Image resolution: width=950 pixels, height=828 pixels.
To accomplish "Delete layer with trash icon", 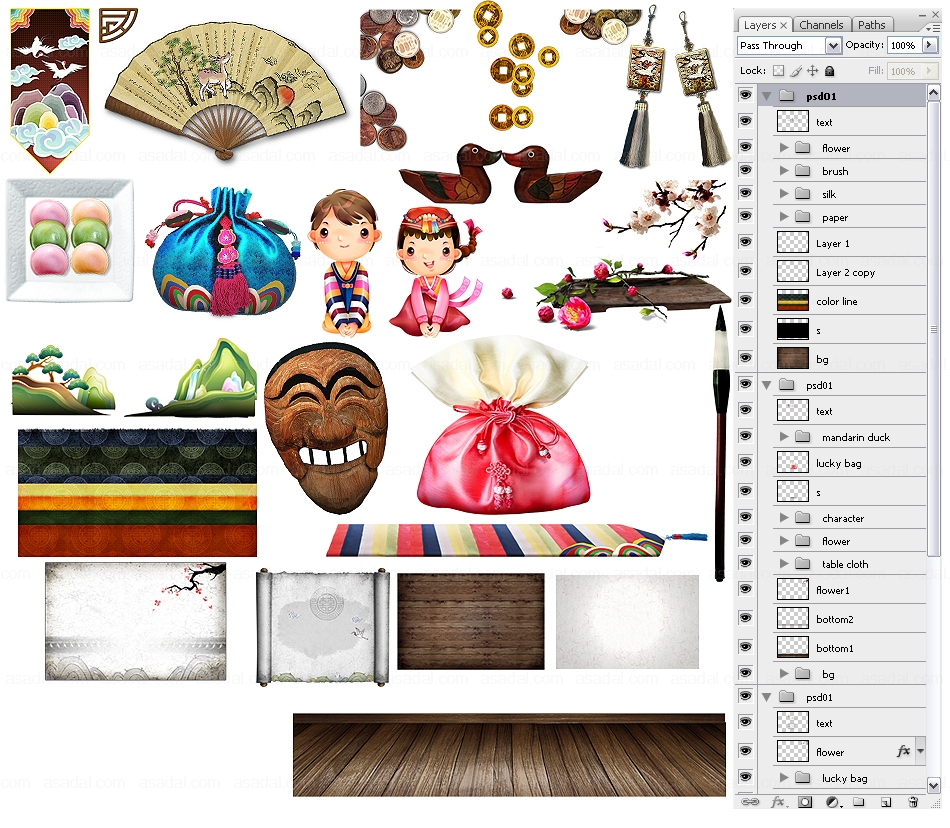I will click(x=912, y=802).
